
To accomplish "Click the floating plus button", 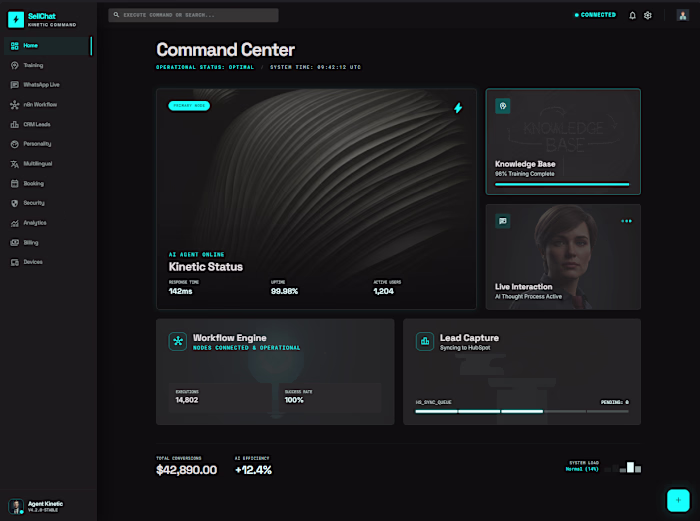I will [678, 500].
